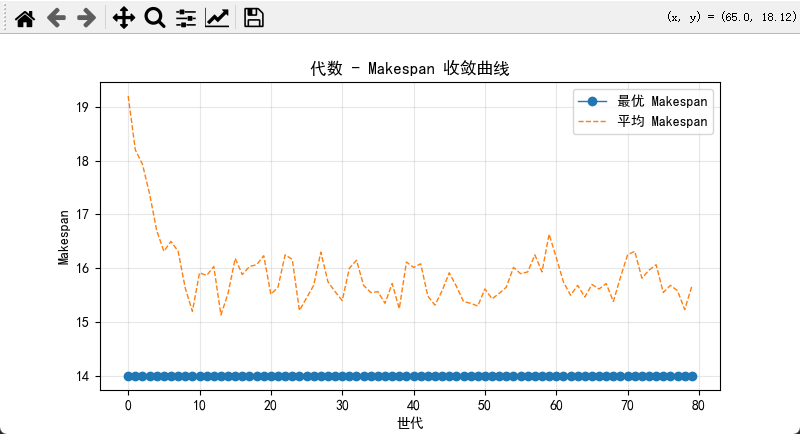Image resolution: width=800 pixels, height=434 pixels.
Task: Click the orange dashed line peak near generation 59
Action: 549,236
